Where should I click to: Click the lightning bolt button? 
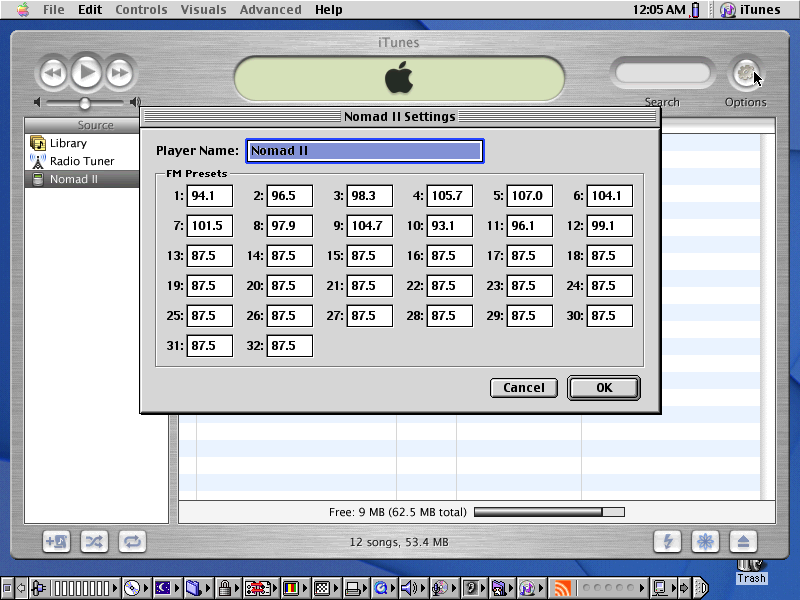click(x=667, y=541)
